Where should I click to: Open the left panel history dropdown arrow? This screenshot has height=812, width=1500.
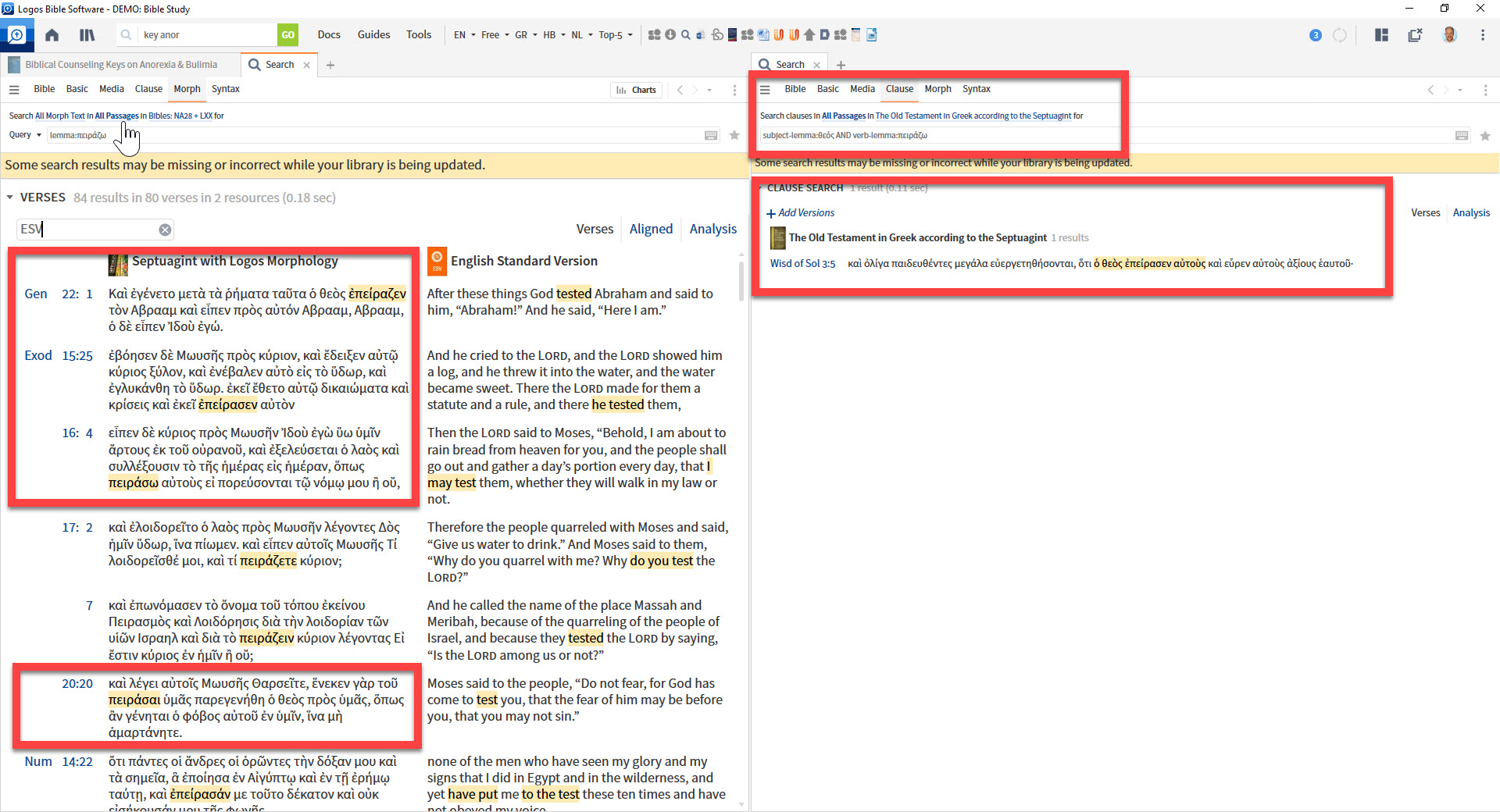[709, 90]
